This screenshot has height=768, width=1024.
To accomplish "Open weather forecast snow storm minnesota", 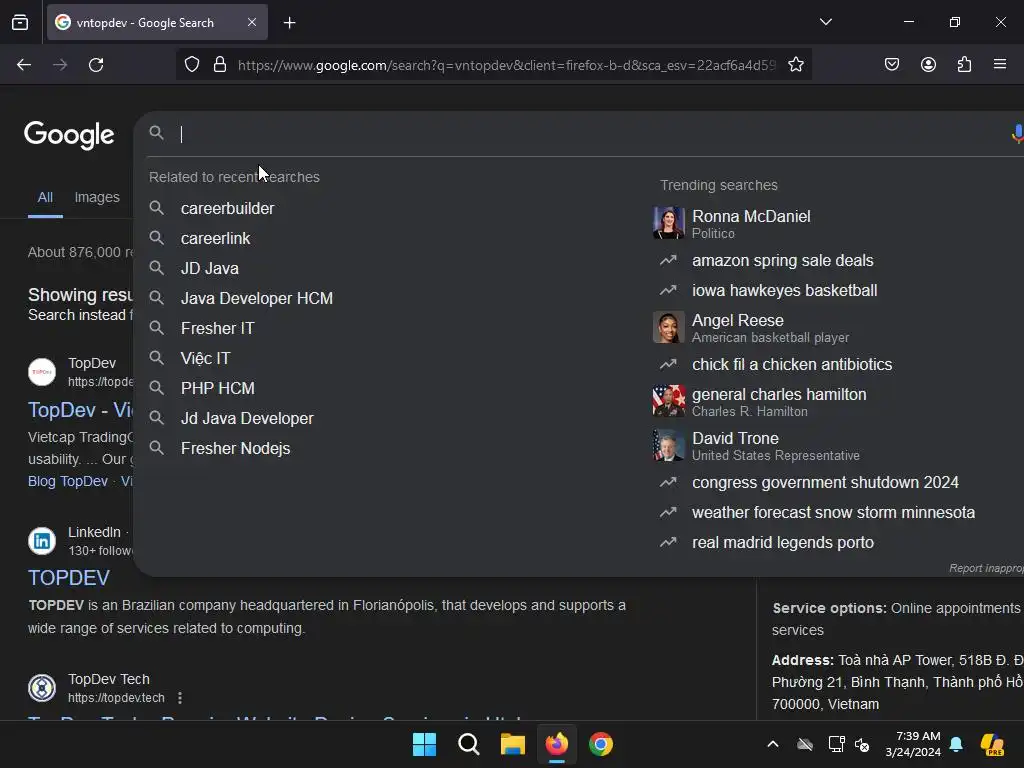I will pos(833,513).
